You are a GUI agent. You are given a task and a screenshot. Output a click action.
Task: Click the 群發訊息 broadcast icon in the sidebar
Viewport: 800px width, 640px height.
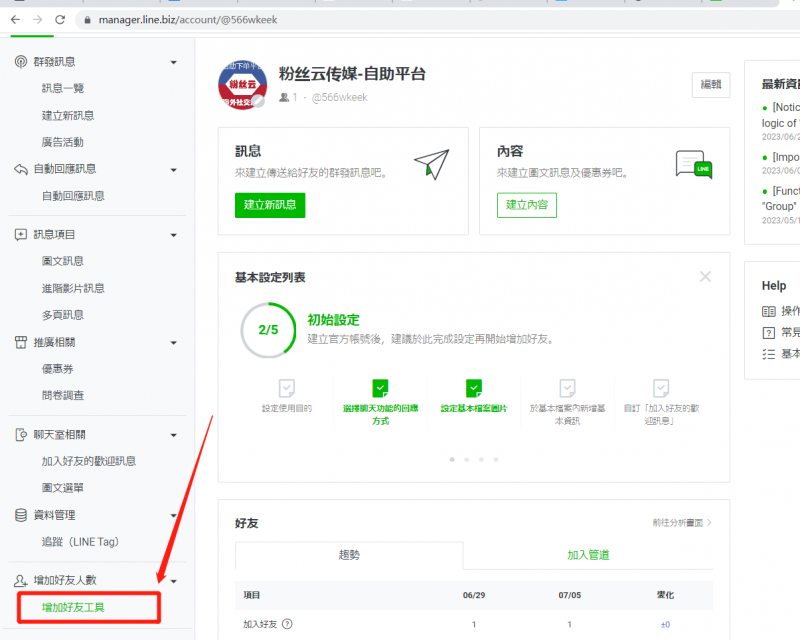(x=20, y=62)
